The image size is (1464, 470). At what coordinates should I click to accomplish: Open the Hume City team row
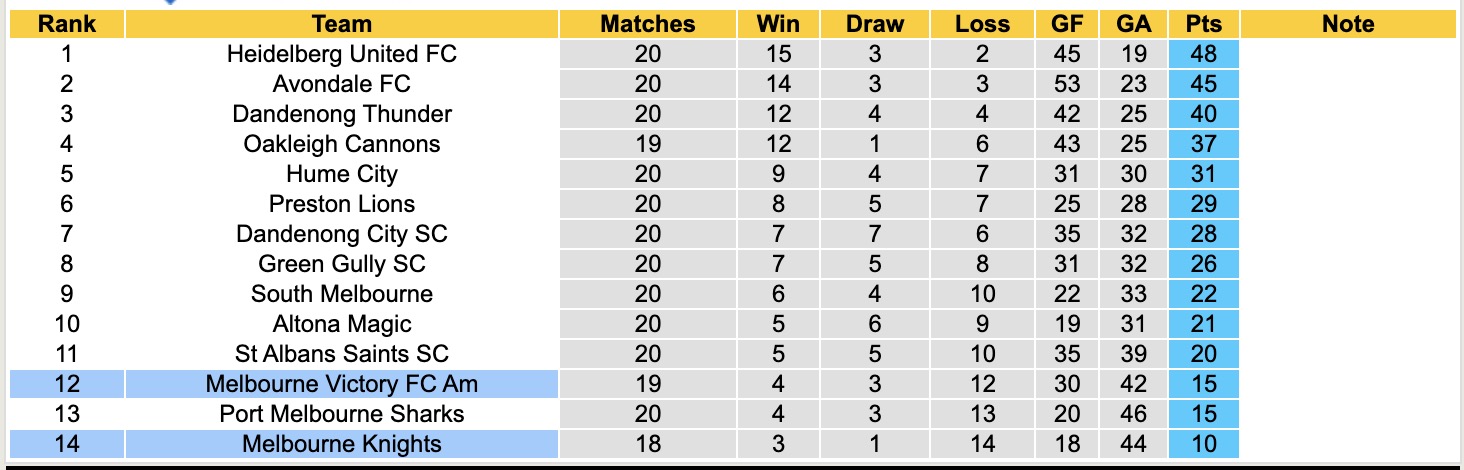(341, 174)
